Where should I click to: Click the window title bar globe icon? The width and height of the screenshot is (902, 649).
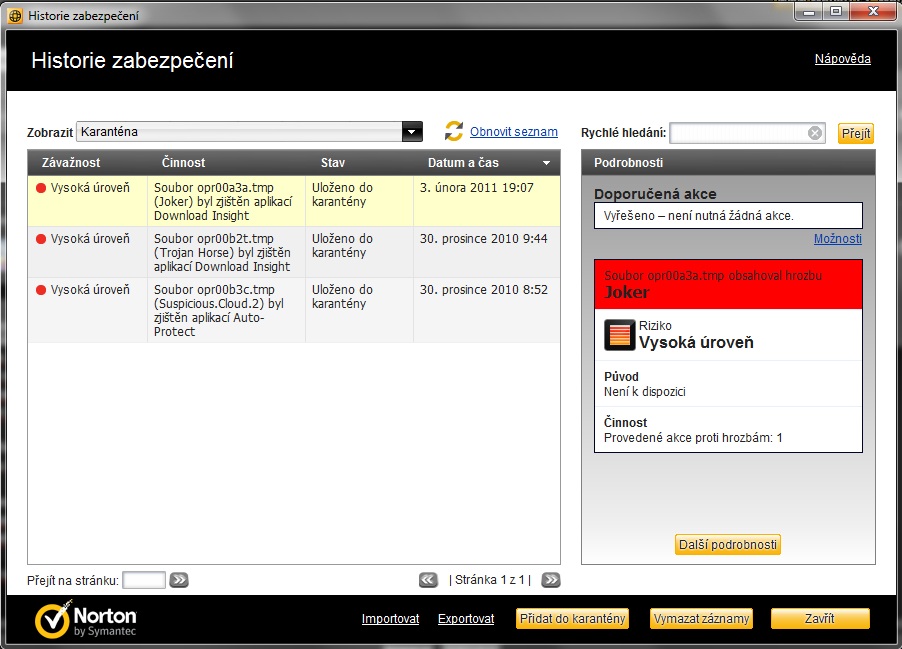(15, 16)
